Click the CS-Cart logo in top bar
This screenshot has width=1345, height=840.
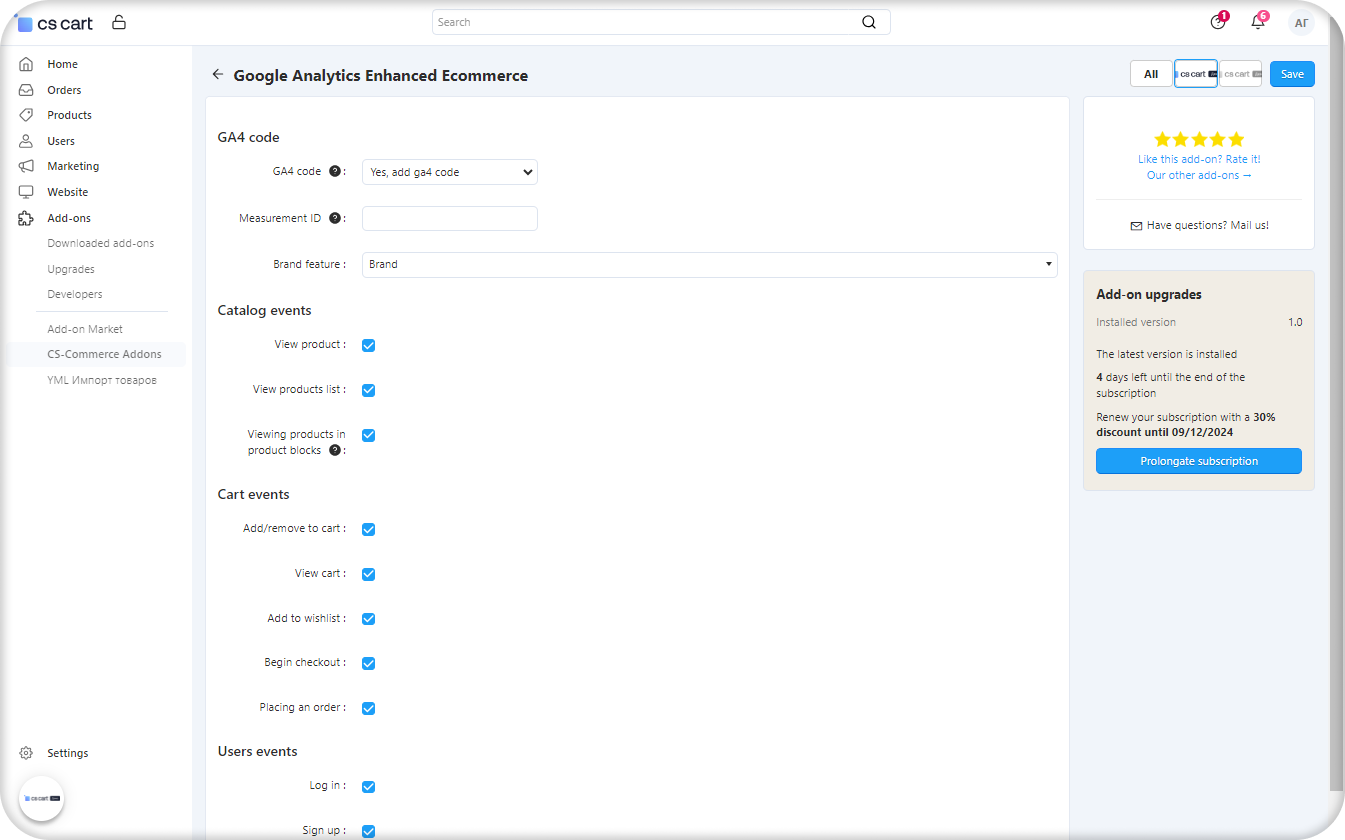pyautogui.click(x=55, y=22)
